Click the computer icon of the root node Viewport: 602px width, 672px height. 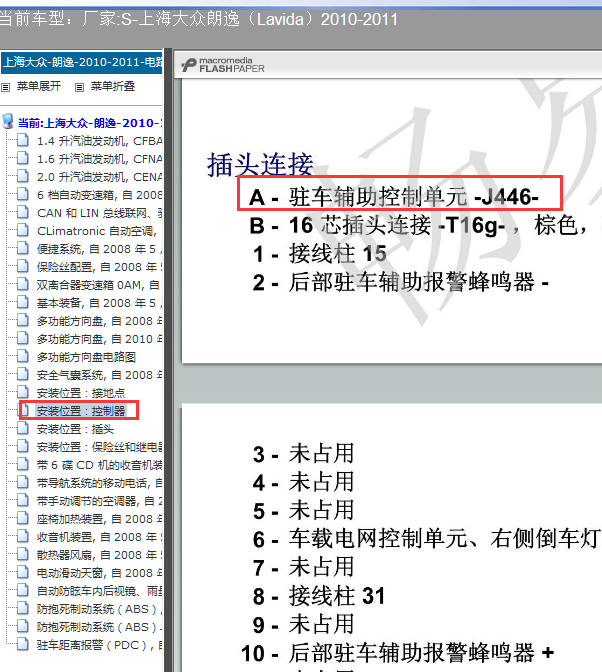tap(8, 121)
